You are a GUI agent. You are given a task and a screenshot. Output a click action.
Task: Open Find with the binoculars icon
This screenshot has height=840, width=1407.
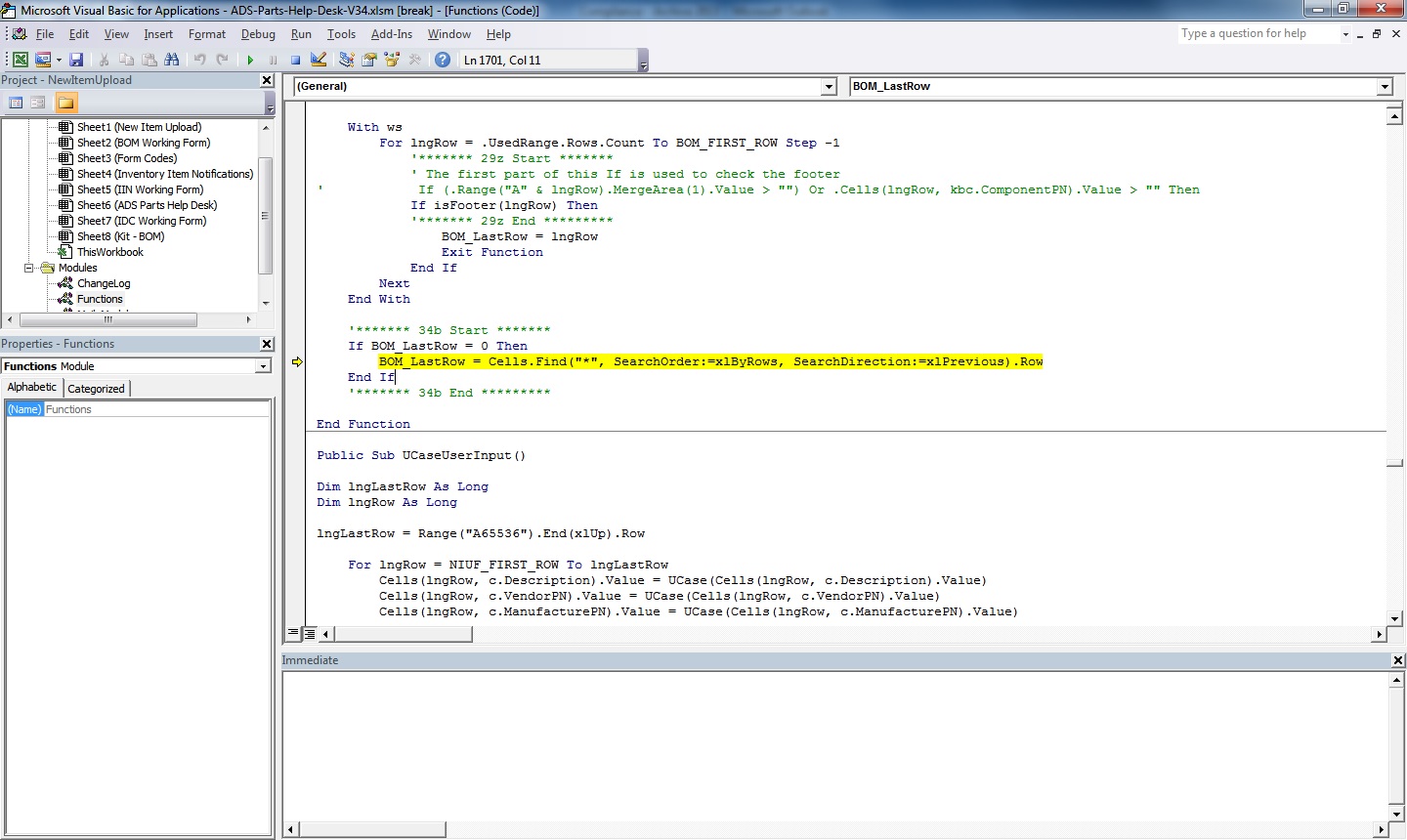[x=172, y=60]
